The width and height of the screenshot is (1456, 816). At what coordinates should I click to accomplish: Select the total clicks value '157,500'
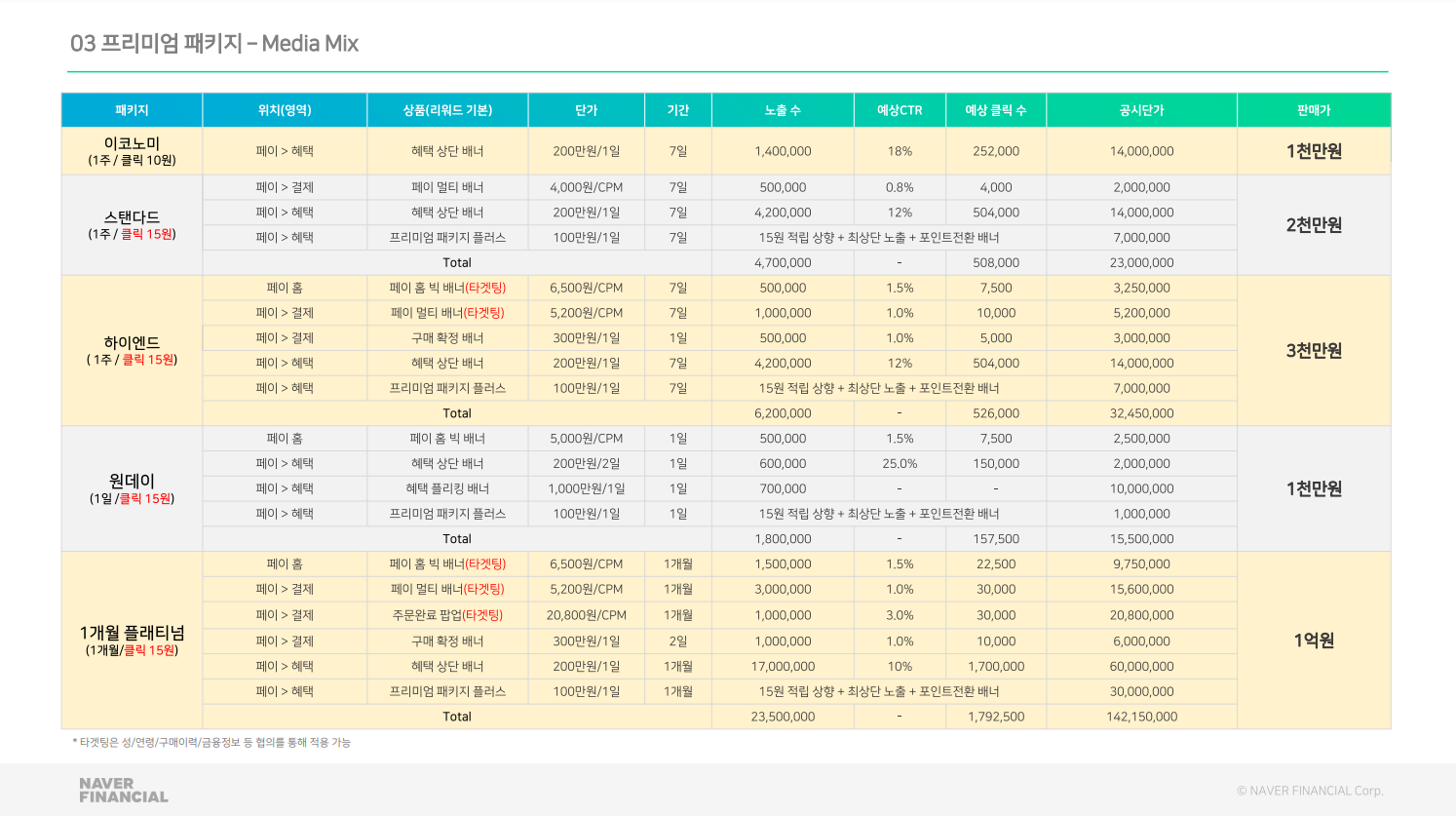[996, 538]
